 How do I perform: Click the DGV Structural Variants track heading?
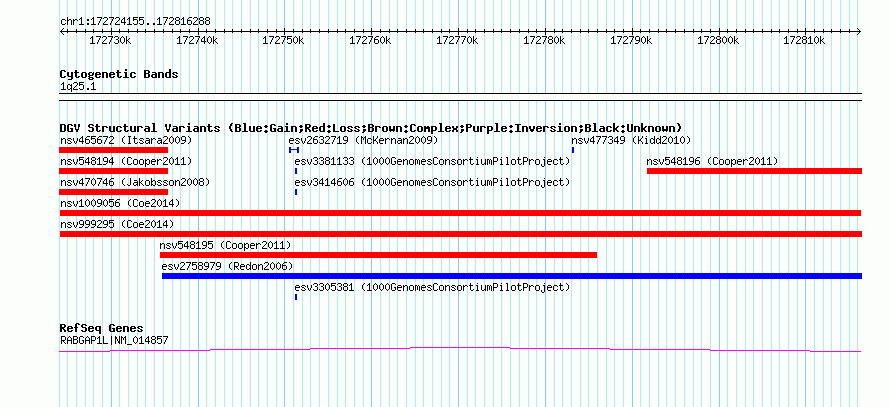(x=371, y=128)
